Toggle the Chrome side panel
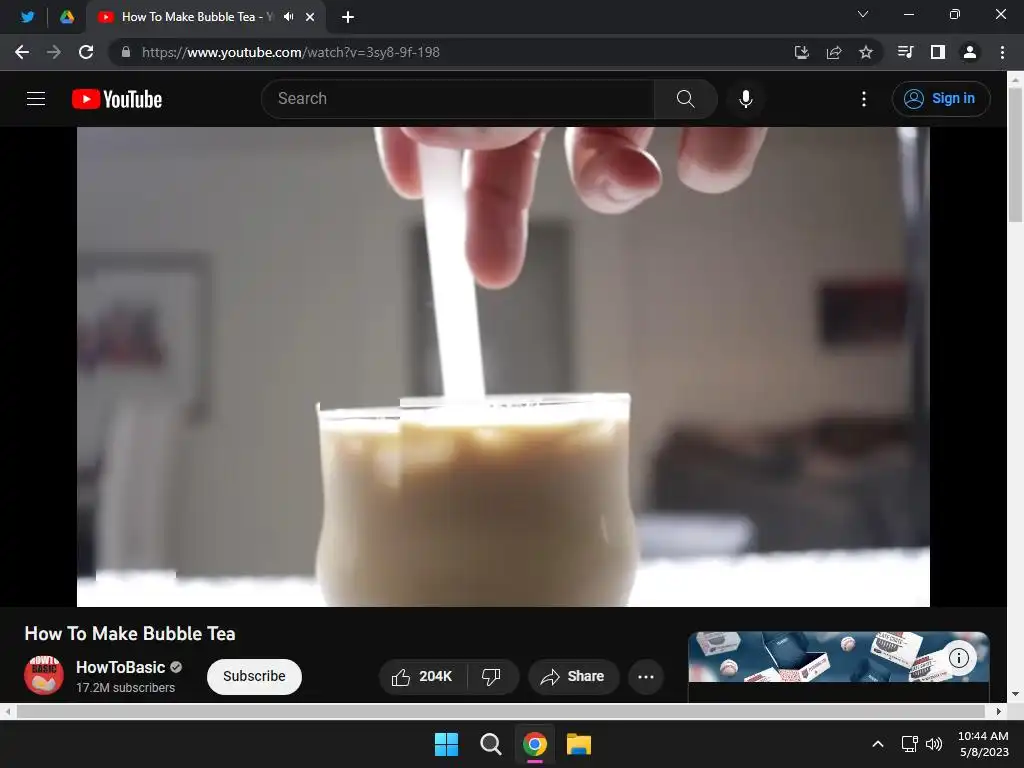This screenshot has height=768, width=1024. [938, 52]
